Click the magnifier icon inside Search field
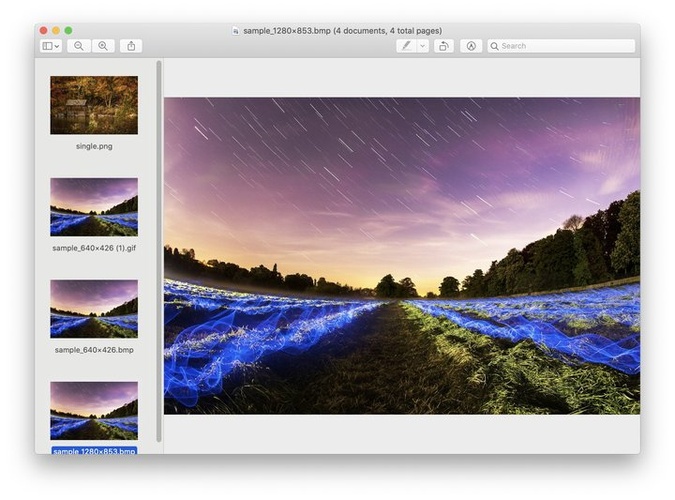The image size is (675, 500). [495, 46]
